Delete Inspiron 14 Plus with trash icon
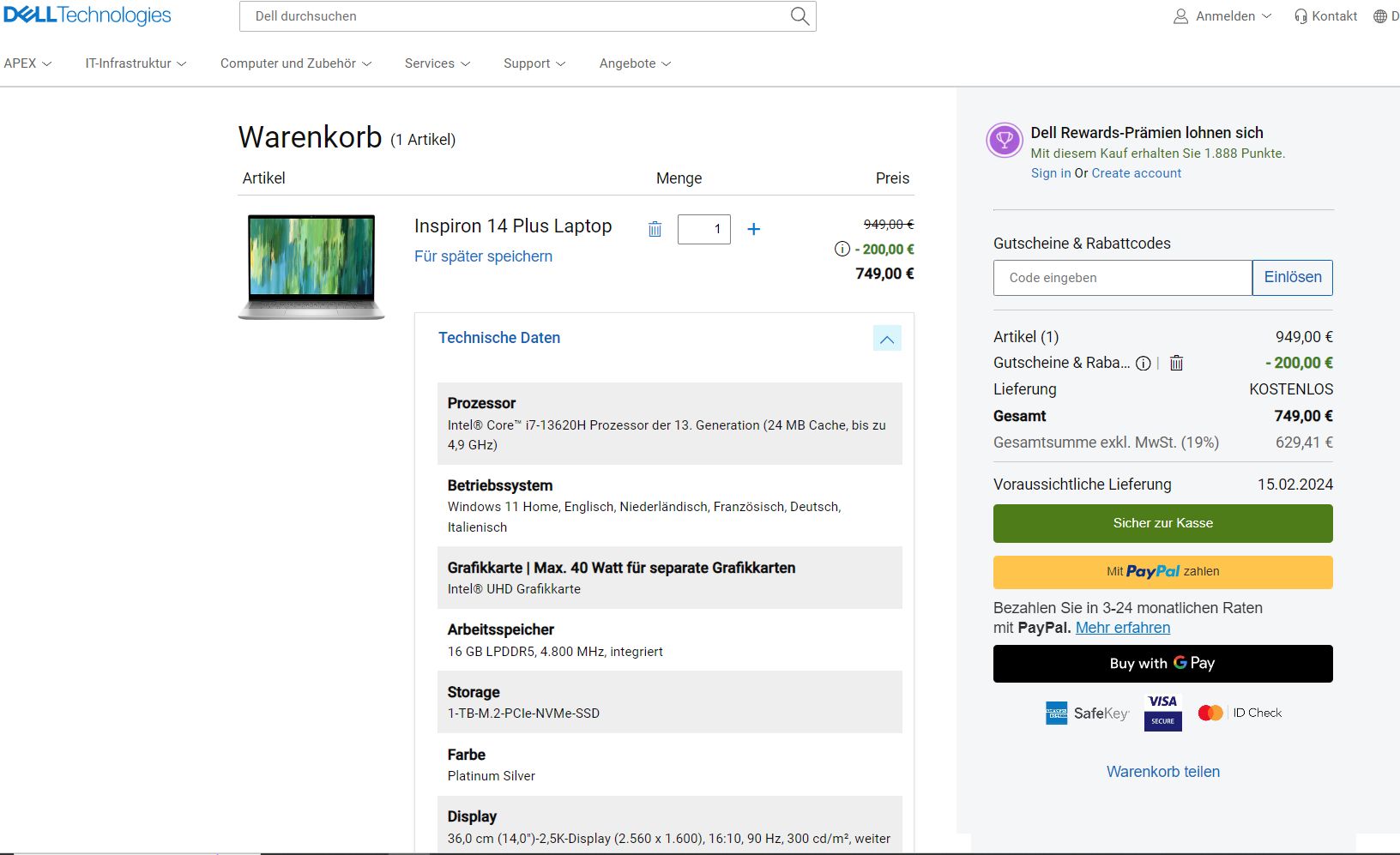Screen dimensions: 1400x855 [x=655, y=229]
